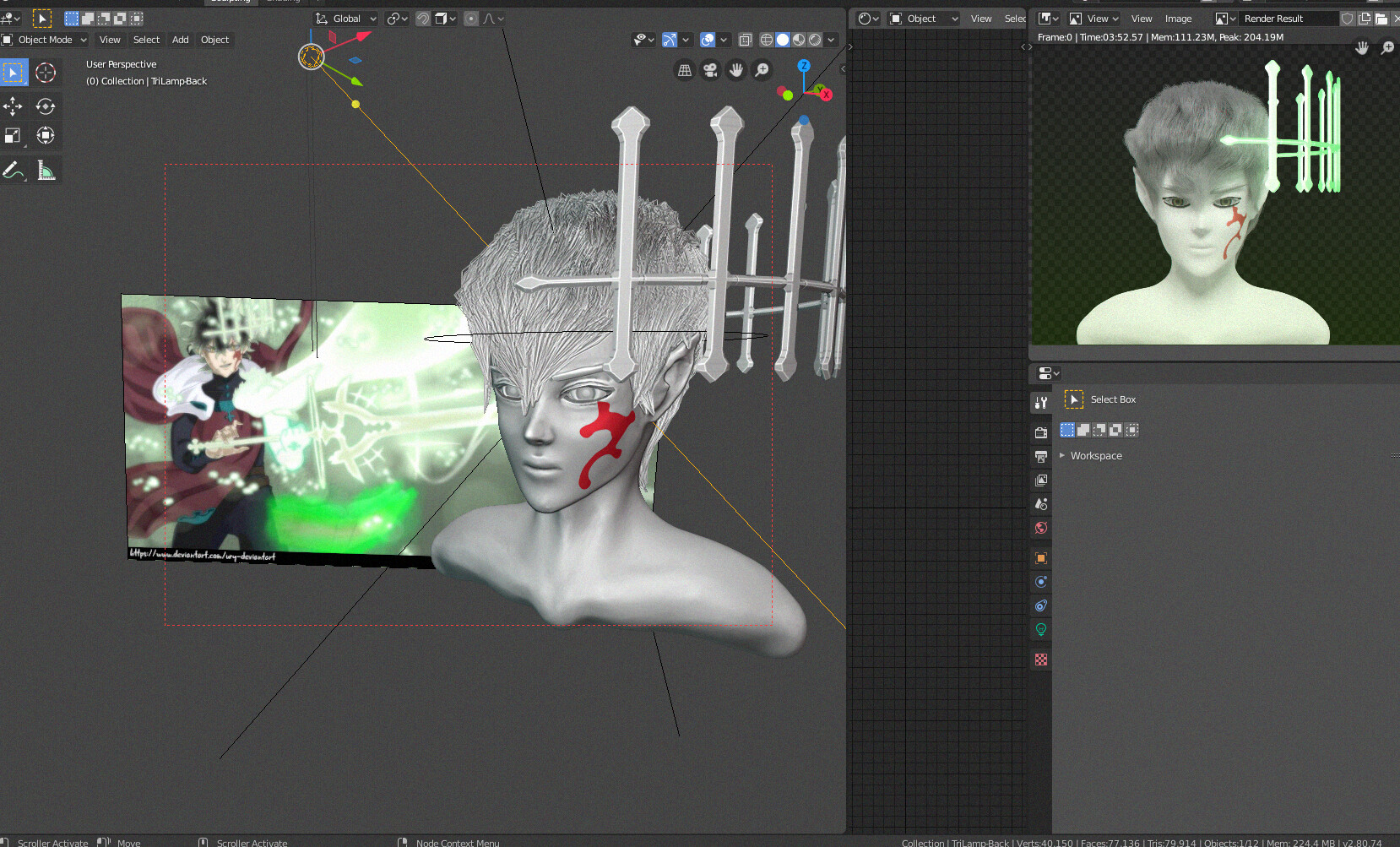Toggle X-Ray view in viewport header

point(745,40)
